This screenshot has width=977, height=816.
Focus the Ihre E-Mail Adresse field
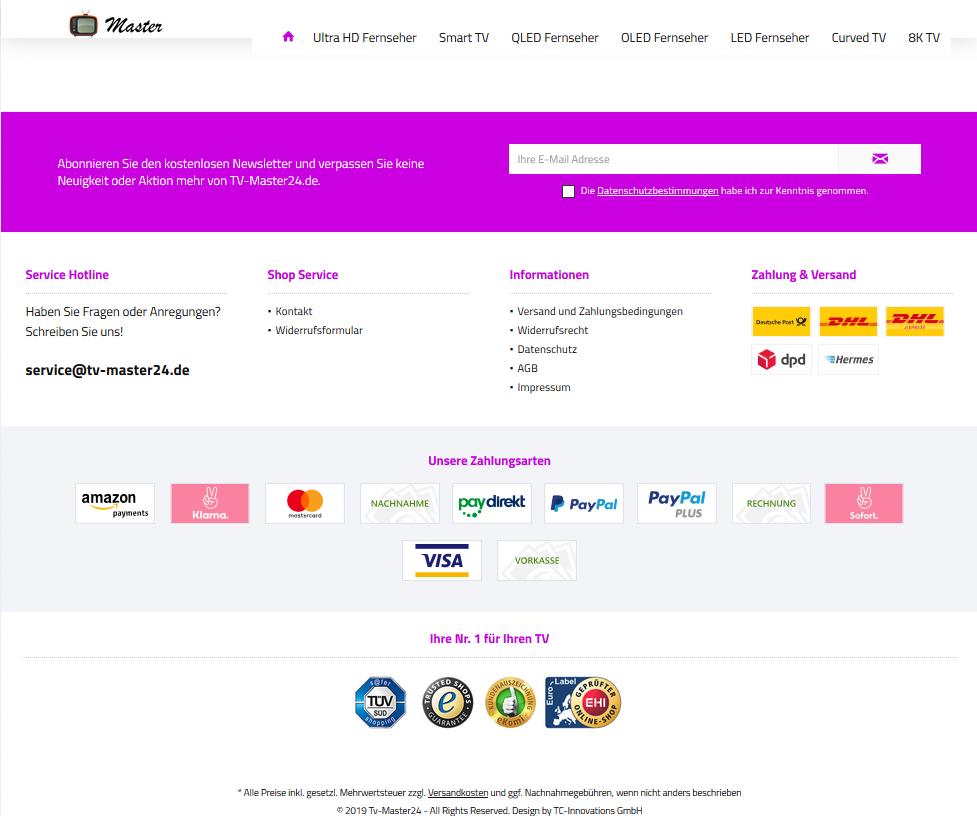coord(674,159)
